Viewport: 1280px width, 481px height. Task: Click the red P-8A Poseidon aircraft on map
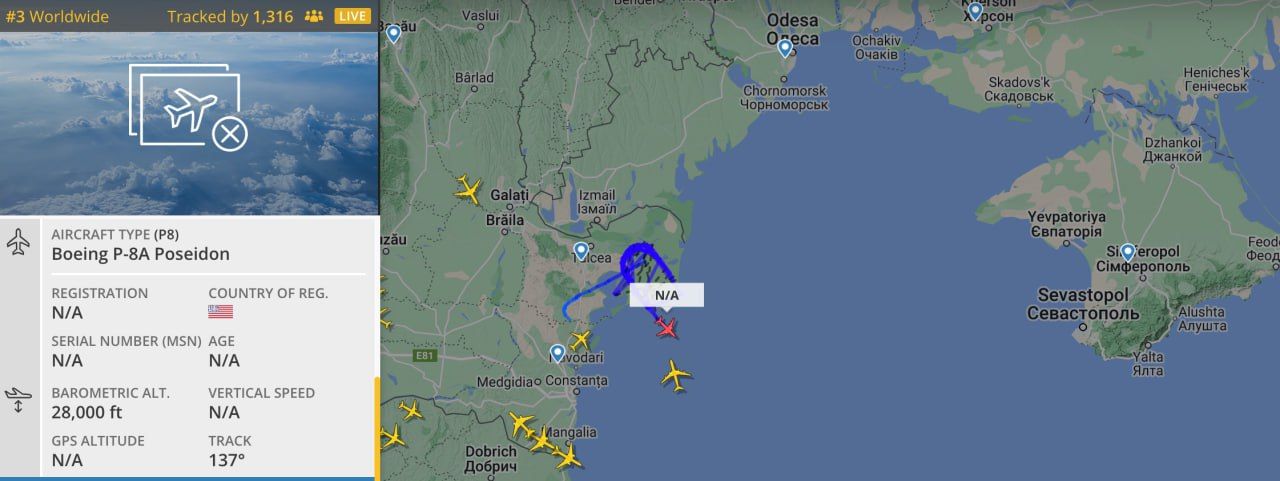click(x=667, y=327)
